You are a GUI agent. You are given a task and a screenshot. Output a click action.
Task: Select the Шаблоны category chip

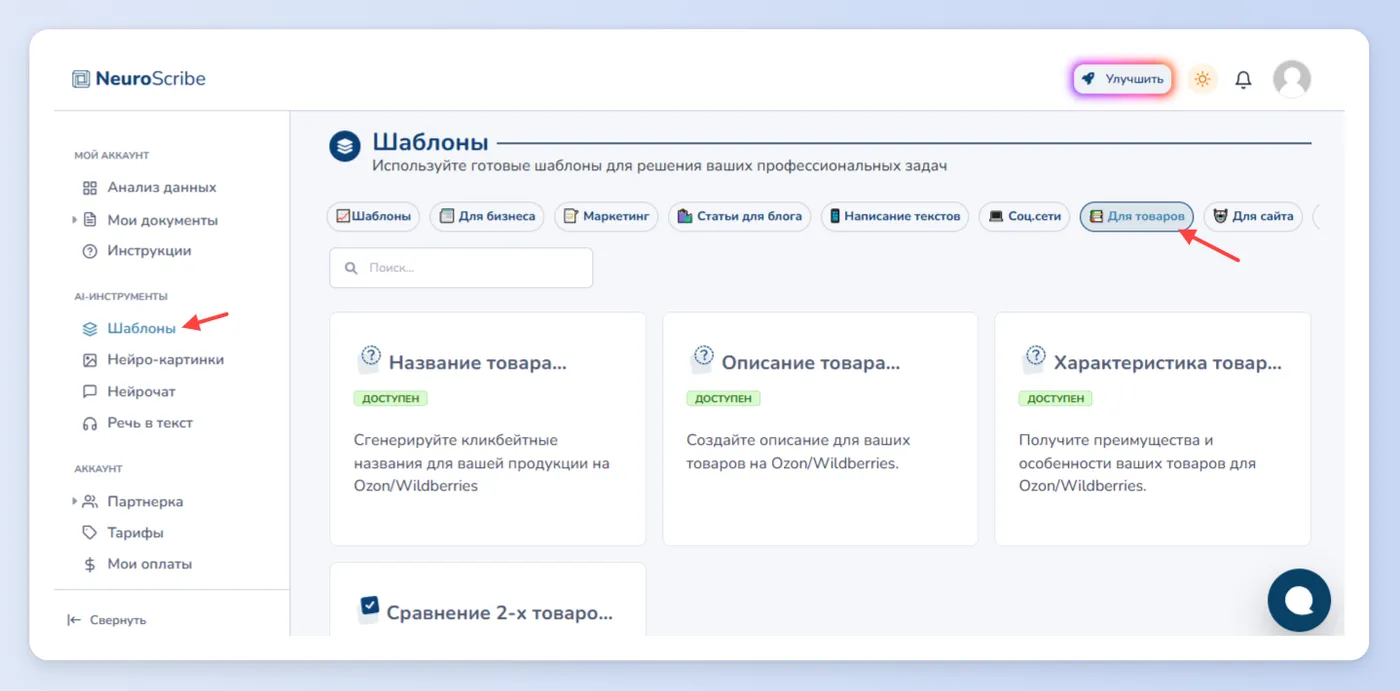(373, 216)
